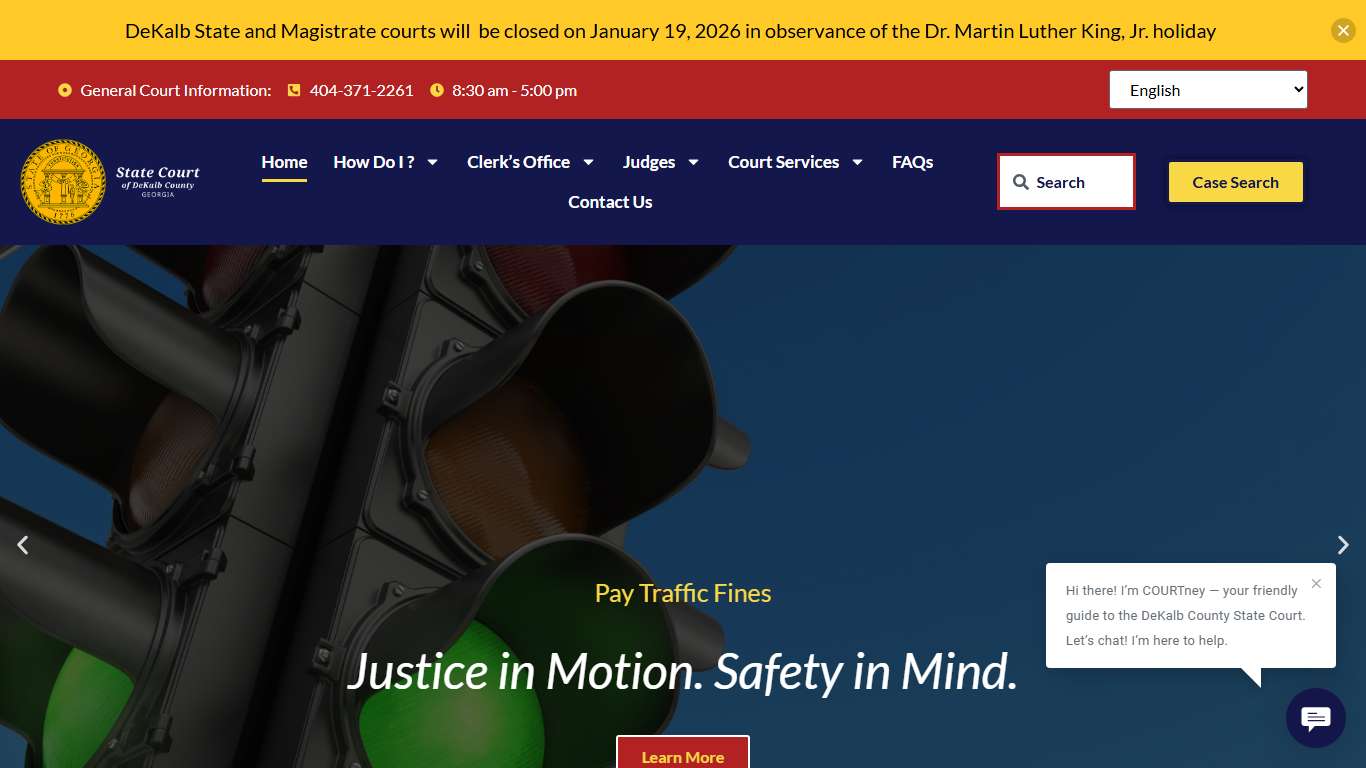Open the chat widget bubble icon
Image resolution: width=1366 pixels, height=768 pixels.
(1315, 718)
